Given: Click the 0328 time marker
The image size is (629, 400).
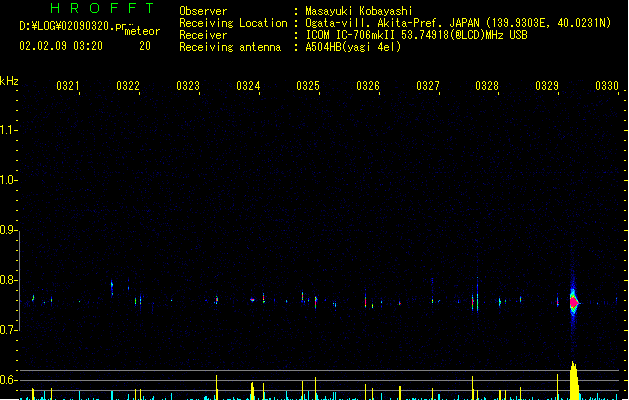Looking at the screenshot, I should coord(487,86).
